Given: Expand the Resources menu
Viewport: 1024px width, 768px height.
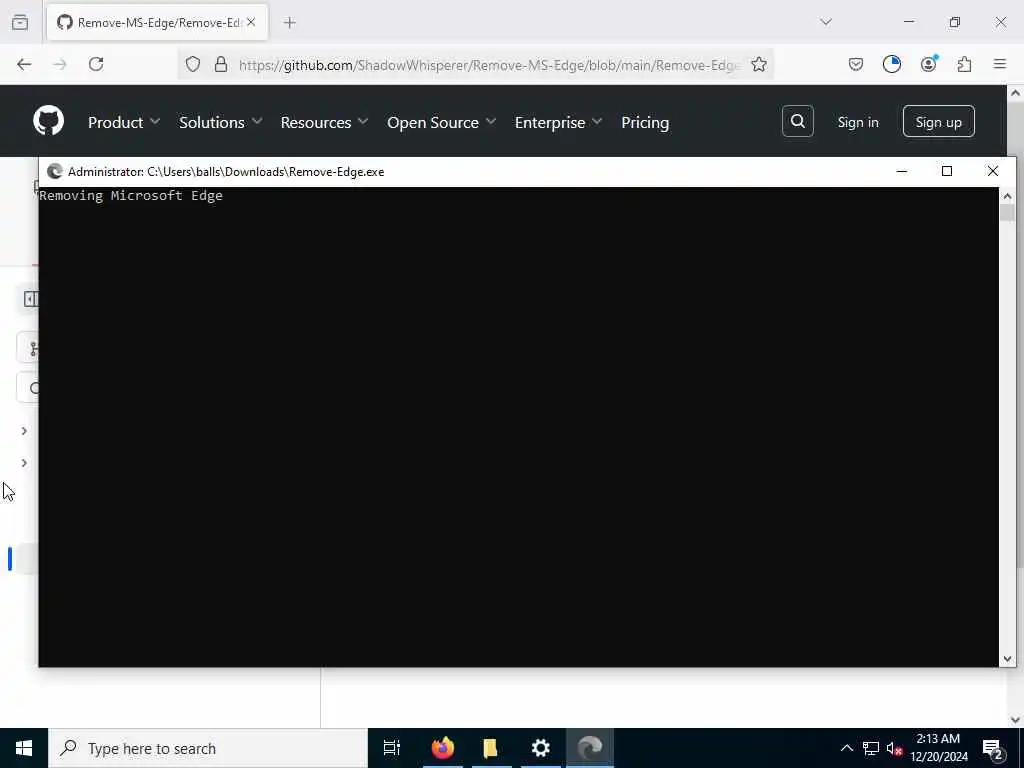Looking at the screenshot, I should (x=324, y=122).
